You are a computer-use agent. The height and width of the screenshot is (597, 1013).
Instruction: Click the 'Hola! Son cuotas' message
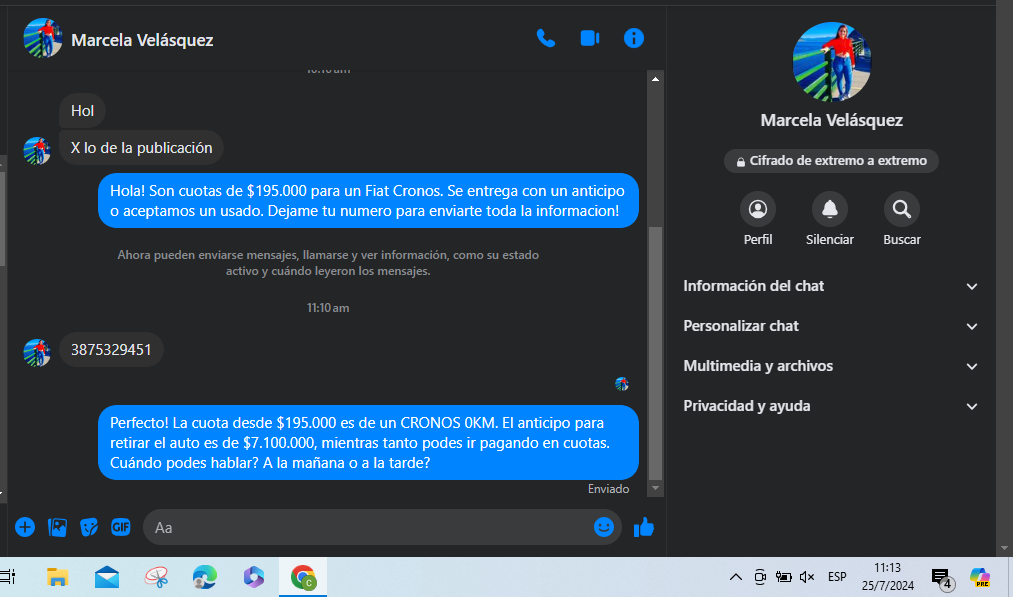(368, 200)
